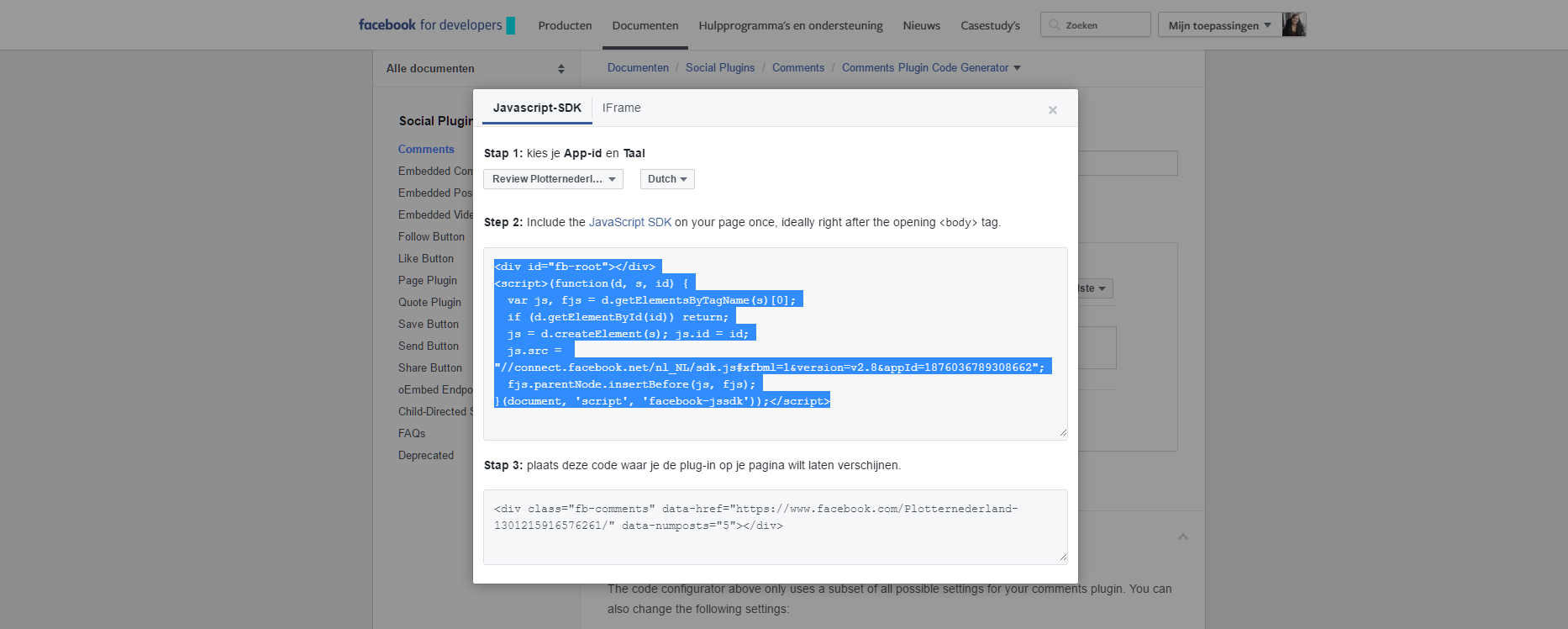This screenshot has height=629, width=1568.
Task: Open Quote Plugin in sidebar
Action: click(429, 302)
